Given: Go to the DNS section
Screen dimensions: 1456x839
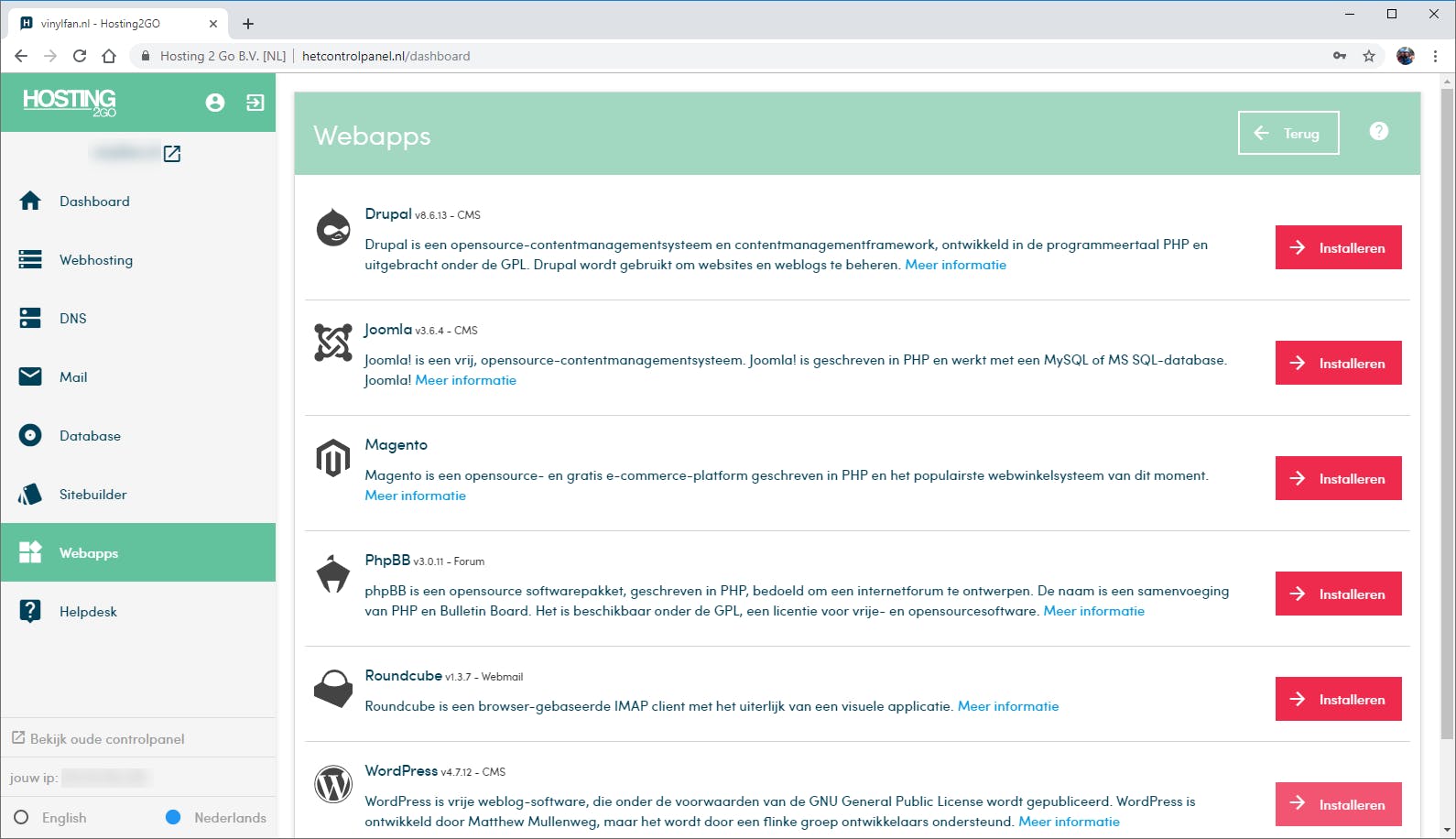Looking at the screenshot, I should click(x=73, y=319).
